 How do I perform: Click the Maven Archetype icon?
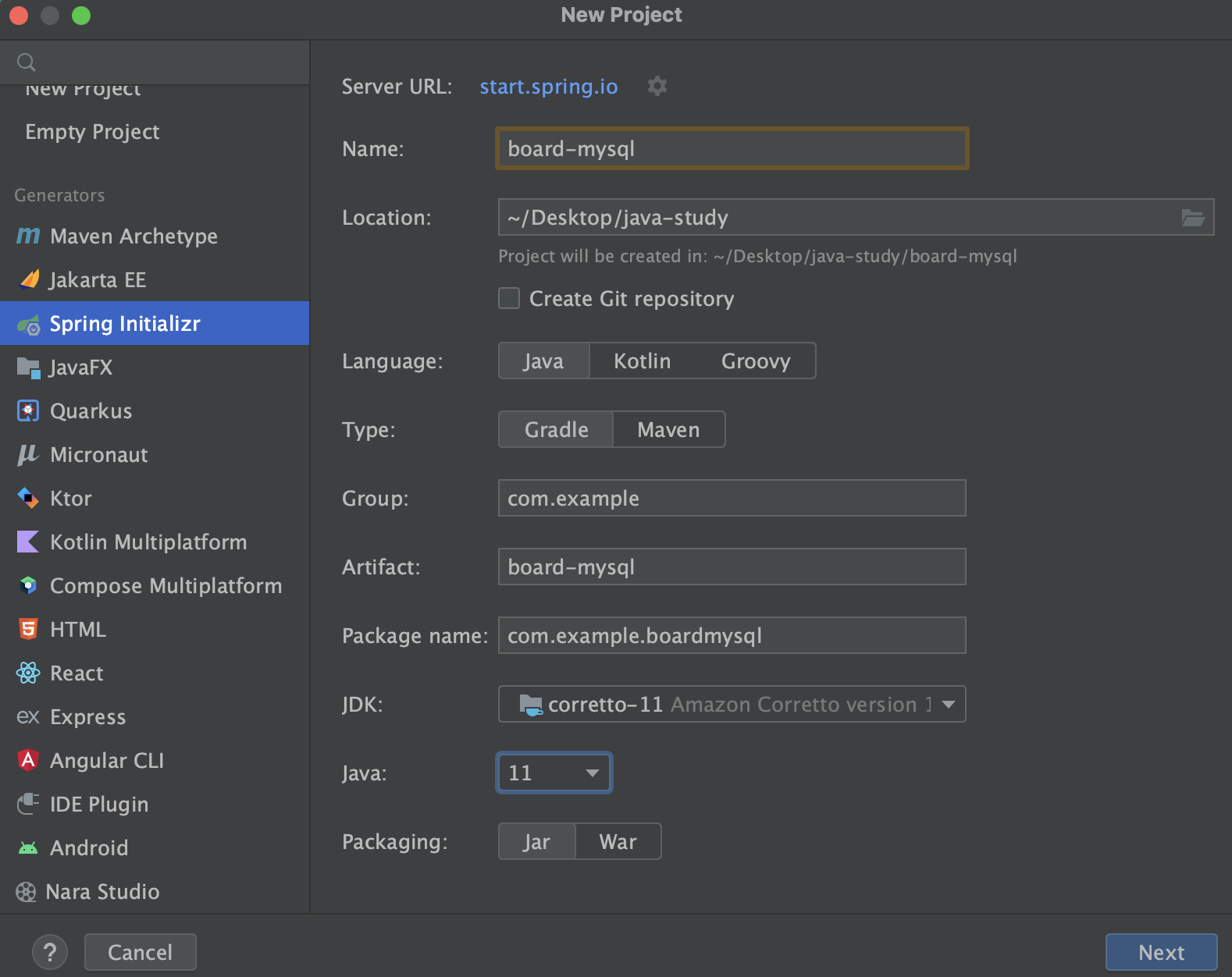click(28, 236)
